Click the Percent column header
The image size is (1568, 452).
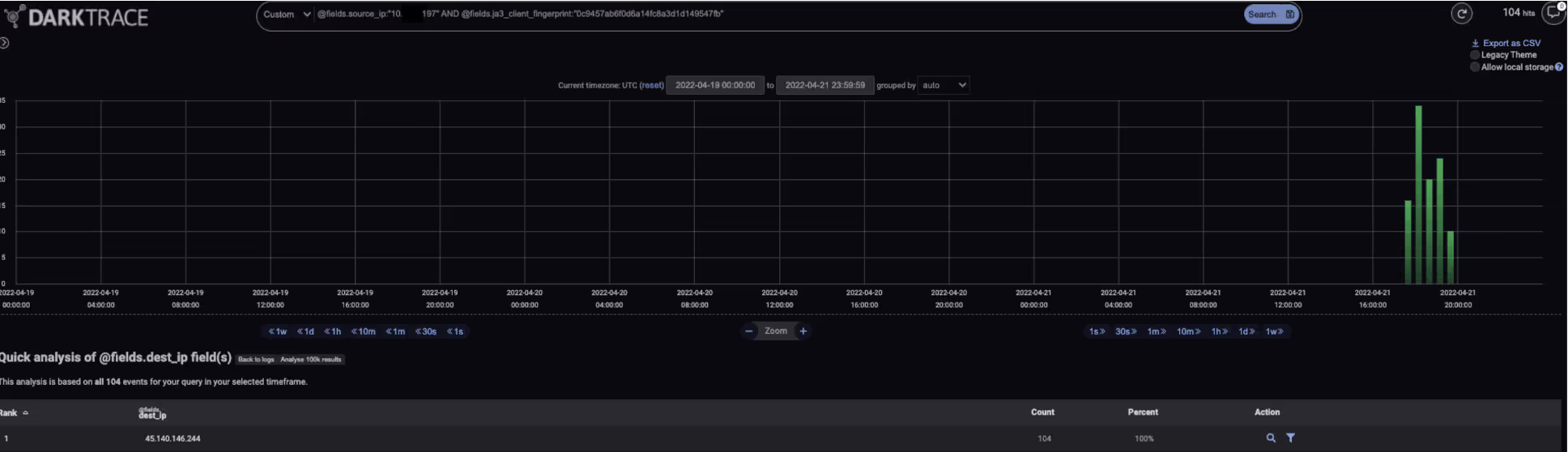tap(1143, 412)
